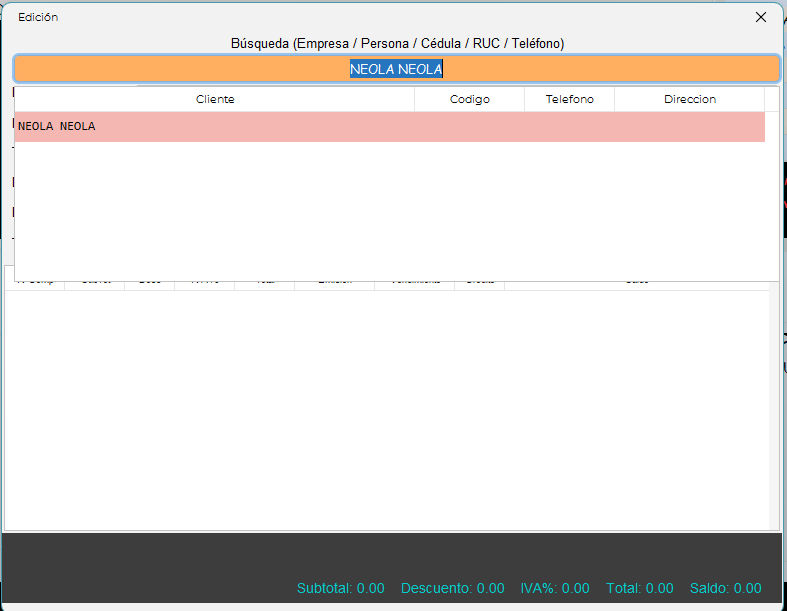Click the IVA%: 0.00 label
This screenshot has height=611, width=787.
(x=555, y=588)
